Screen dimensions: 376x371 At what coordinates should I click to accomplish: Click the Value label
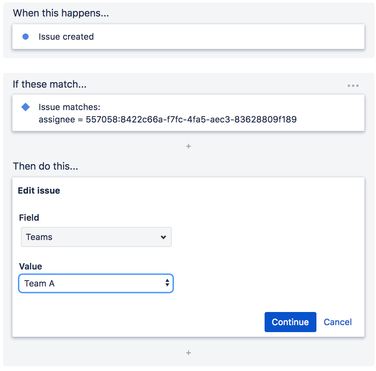(30, 266)
